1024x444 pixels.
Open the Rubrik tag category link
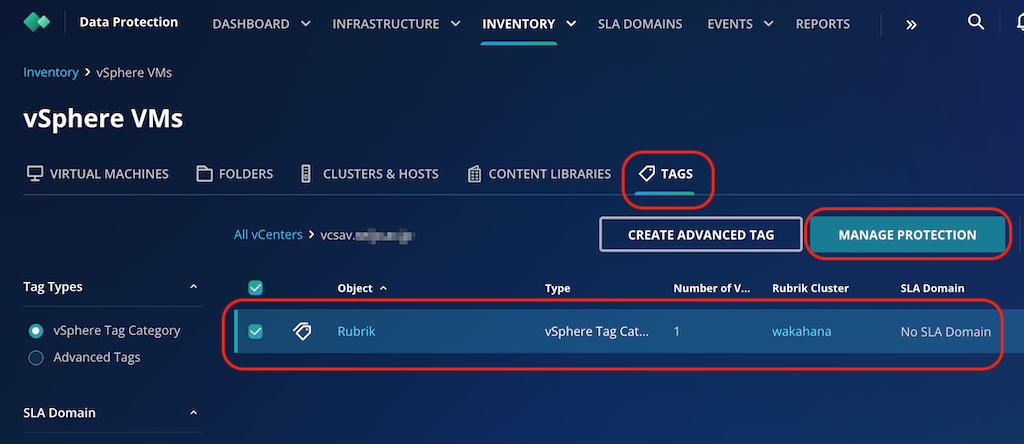(x=356, y=332)
